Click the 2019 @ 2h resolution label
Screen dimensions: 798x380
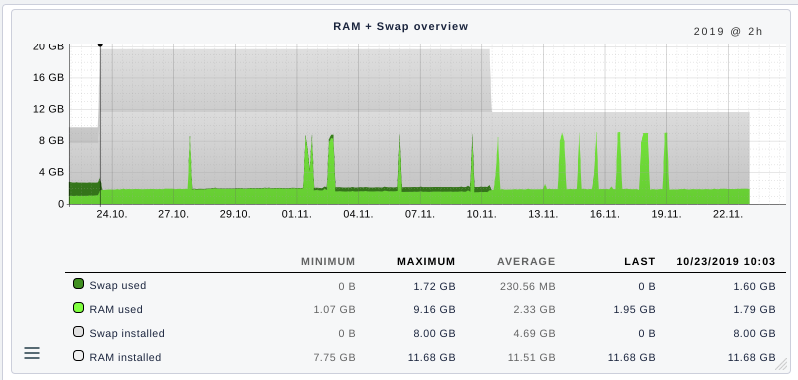(x=728, y=32)
